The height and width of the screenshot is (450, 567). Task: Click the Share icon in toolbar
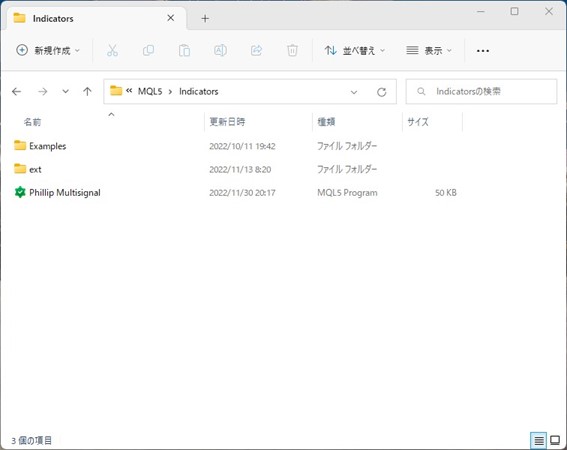coord(256,50)
